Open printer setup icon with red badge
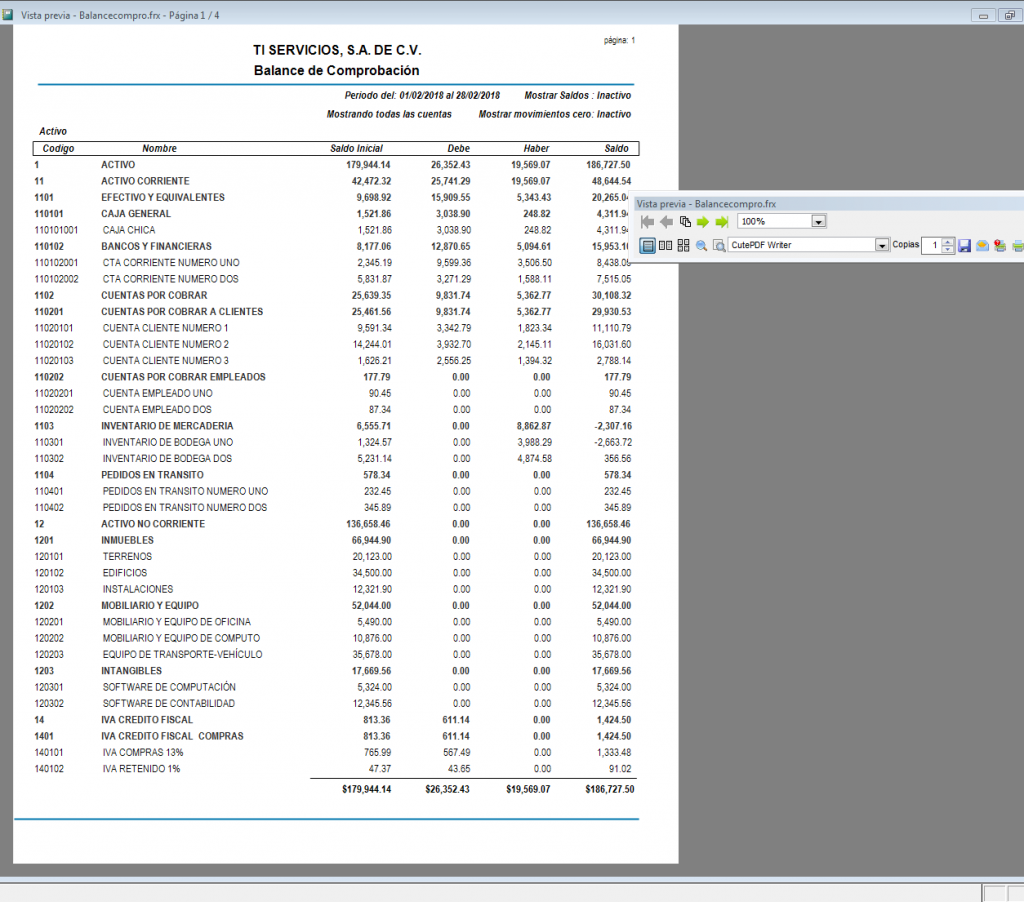Screen dimensions: 1024x902 tap(1000, 246)
